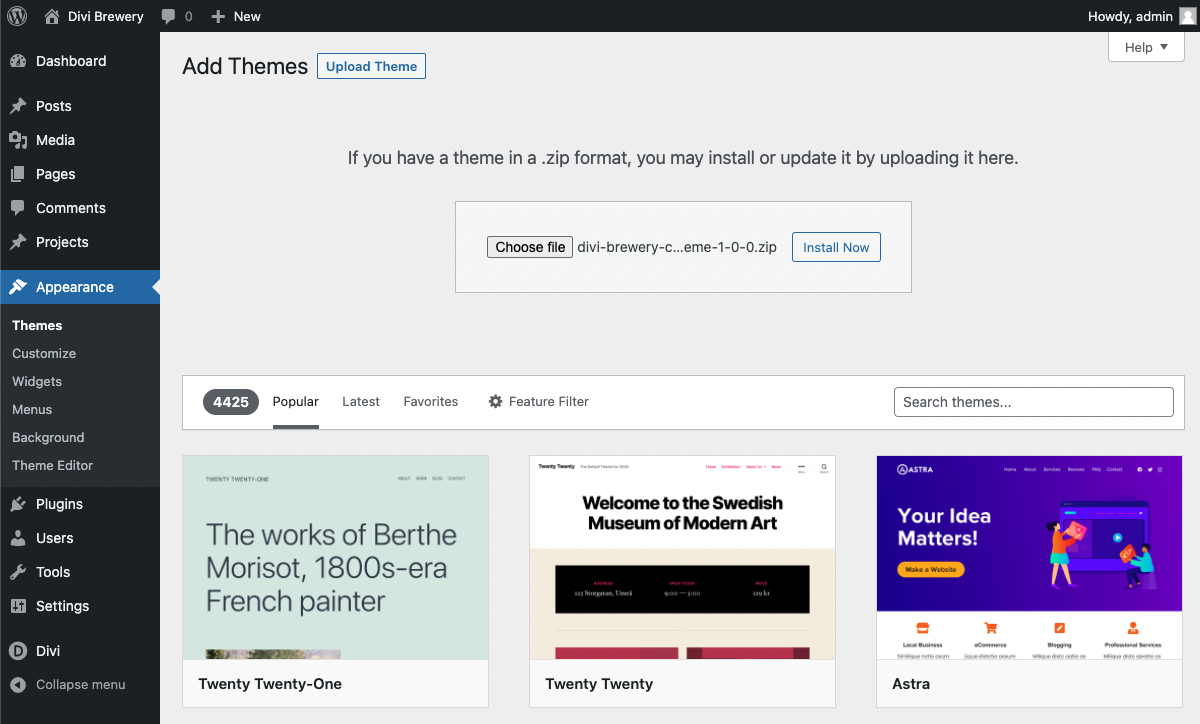Open the Projects menu item
Viewport: 1200px width, 724px height.
tap(80, 242)
